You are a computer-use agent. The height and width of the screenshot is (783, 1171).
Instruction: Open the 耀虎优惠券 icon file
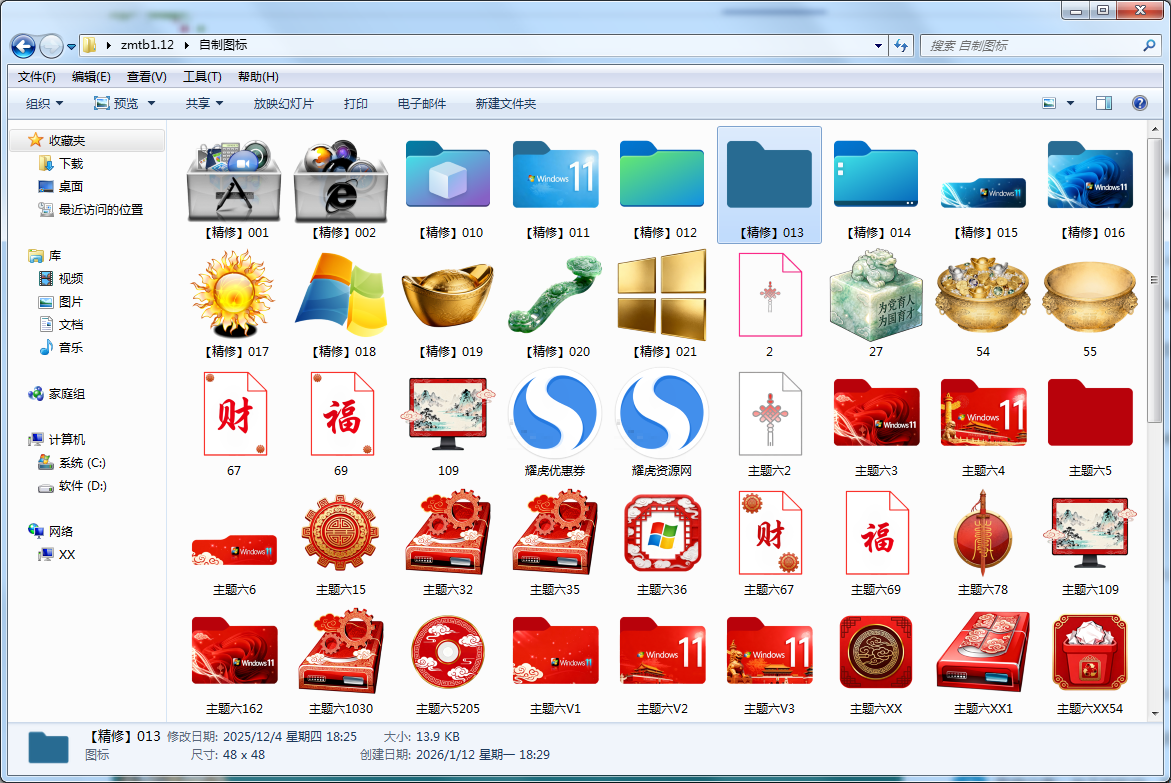click(x=555, y=412)
